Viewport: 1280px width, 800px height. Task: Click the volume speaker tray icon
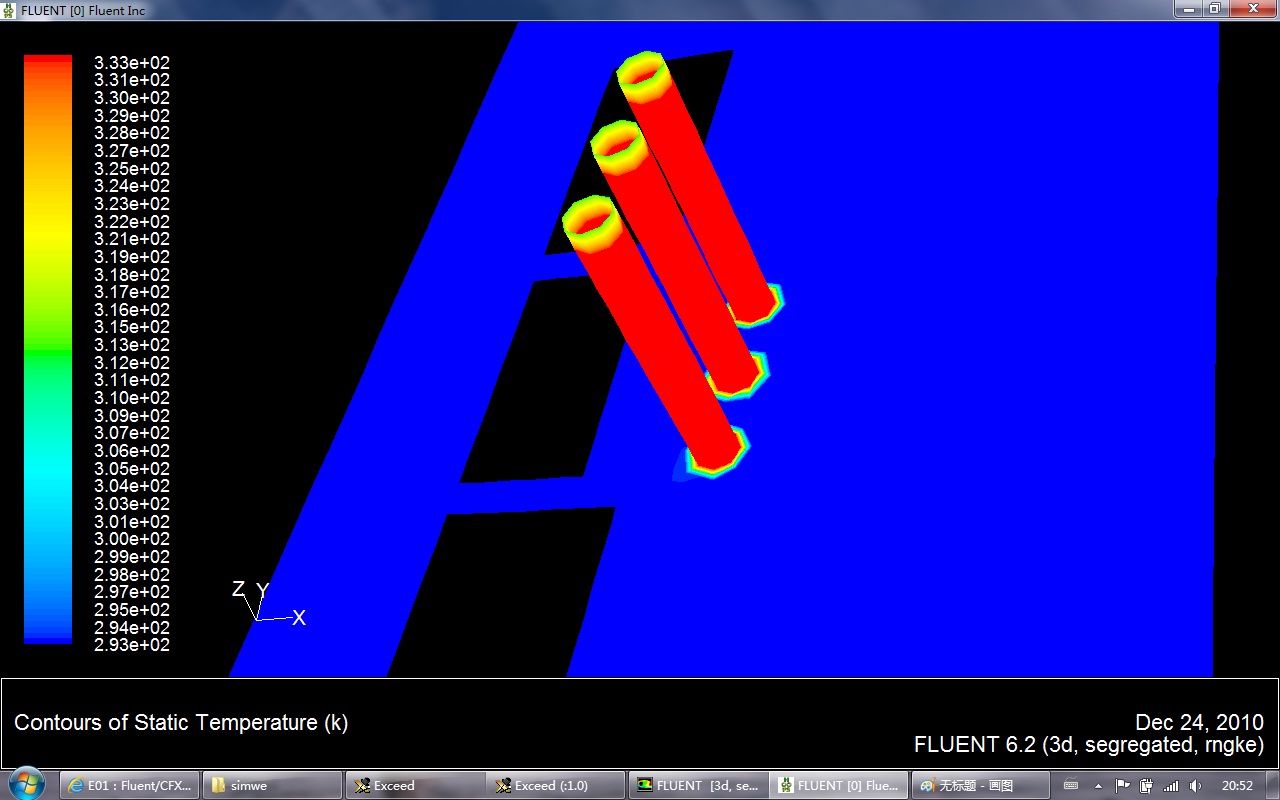click(1196, 786)
